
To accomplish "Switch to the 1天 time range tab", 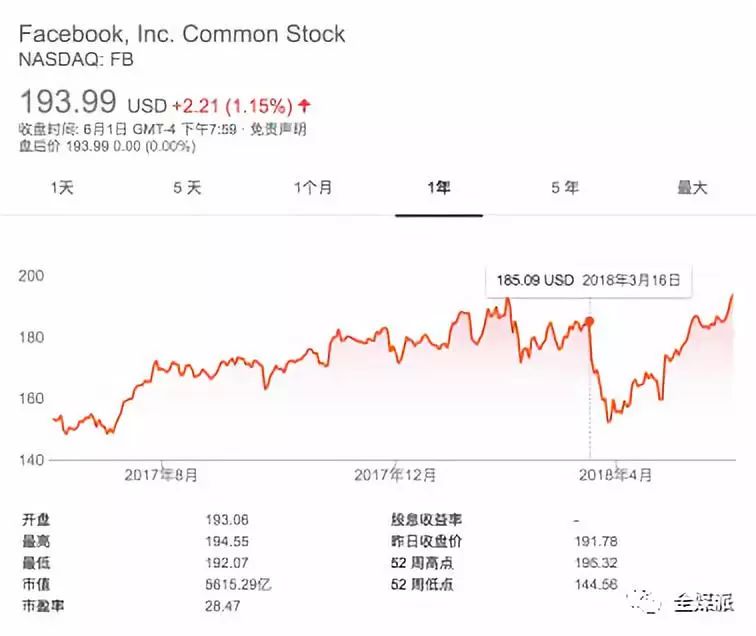I will click(62, 188).
